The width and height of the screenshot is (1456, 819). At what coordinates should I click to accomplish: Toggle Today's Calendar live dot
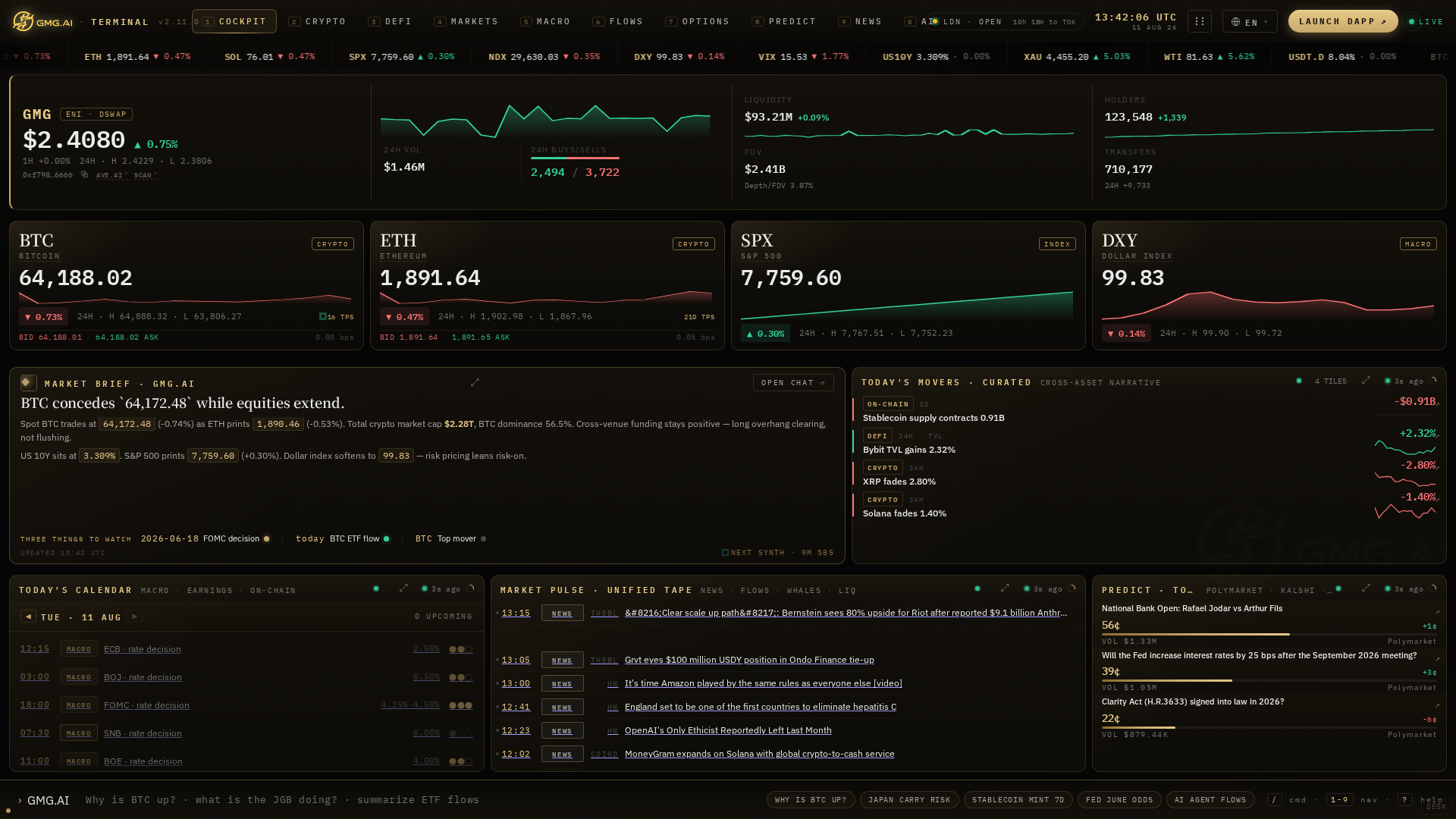(376, 588)
